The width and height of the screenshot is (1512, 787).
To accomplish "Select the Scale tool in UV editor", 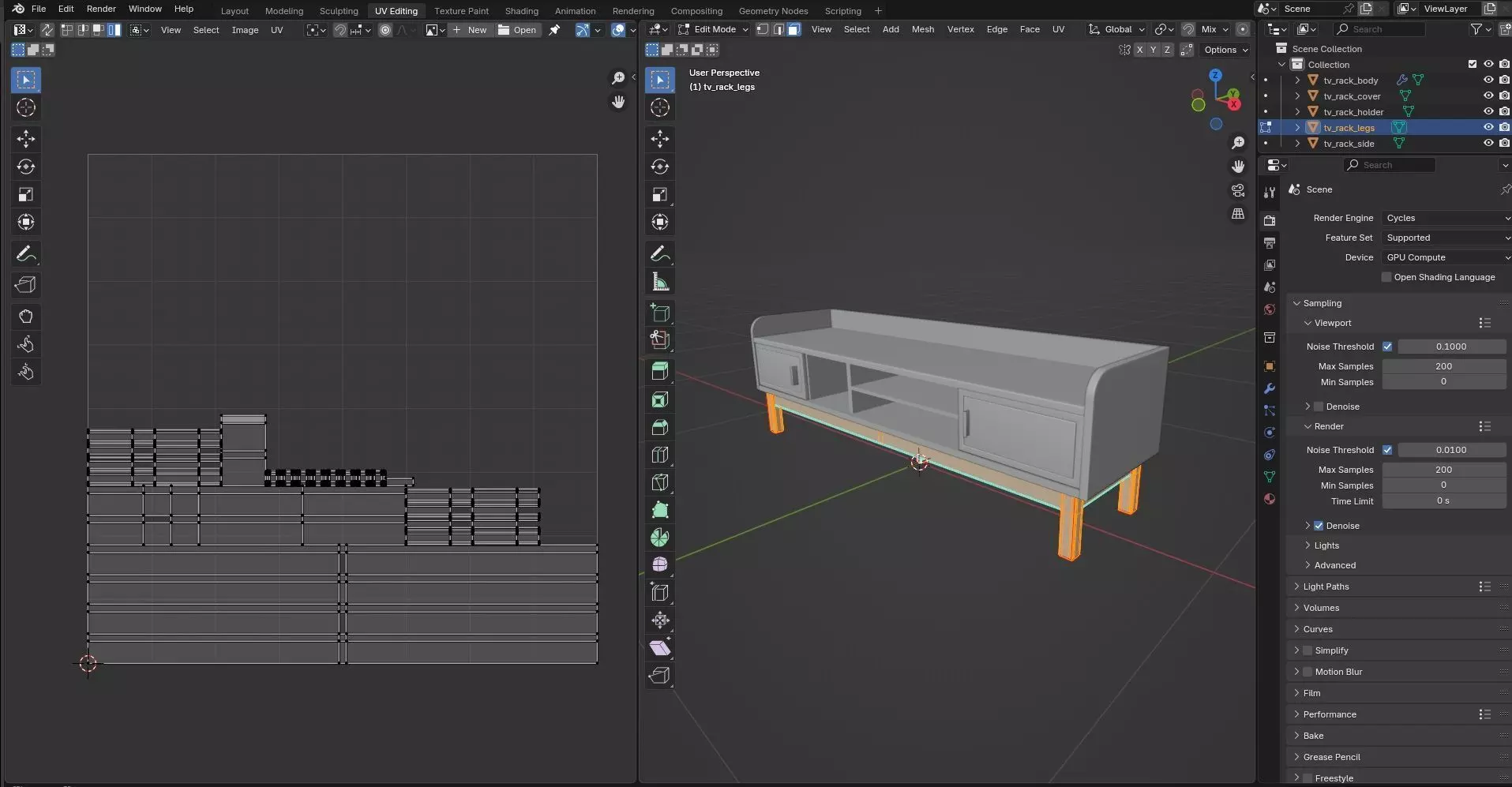I will tap(26, 194).
